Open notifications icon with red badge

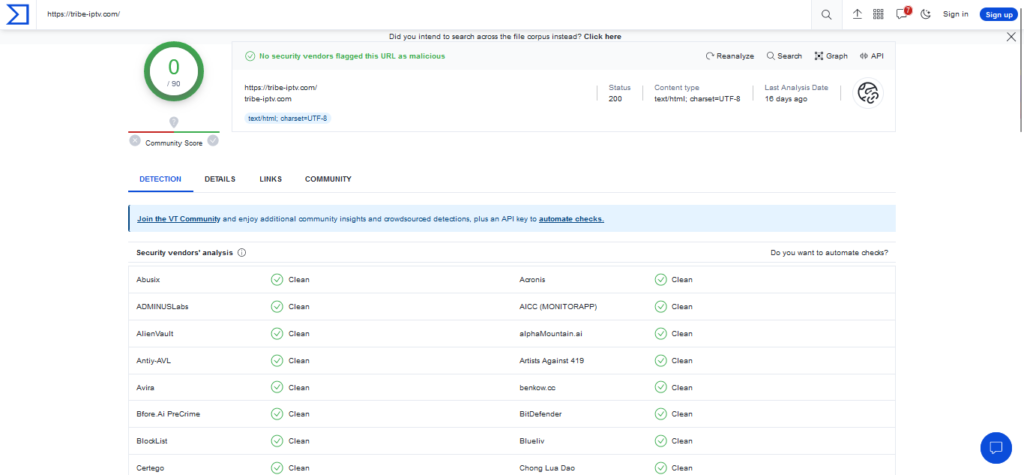click(x=903, y=14)
